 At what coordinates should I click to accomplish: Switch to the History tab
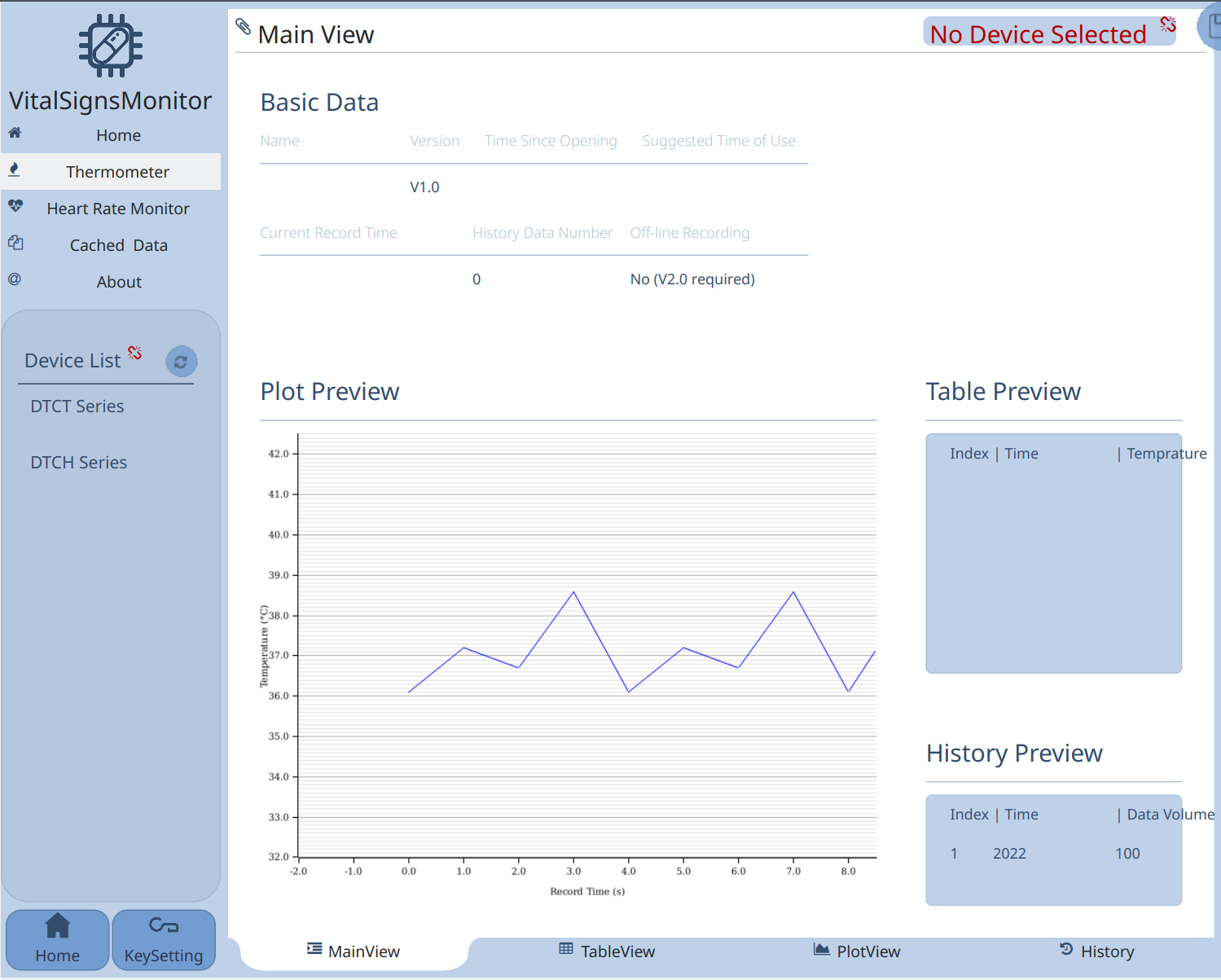1097,951
